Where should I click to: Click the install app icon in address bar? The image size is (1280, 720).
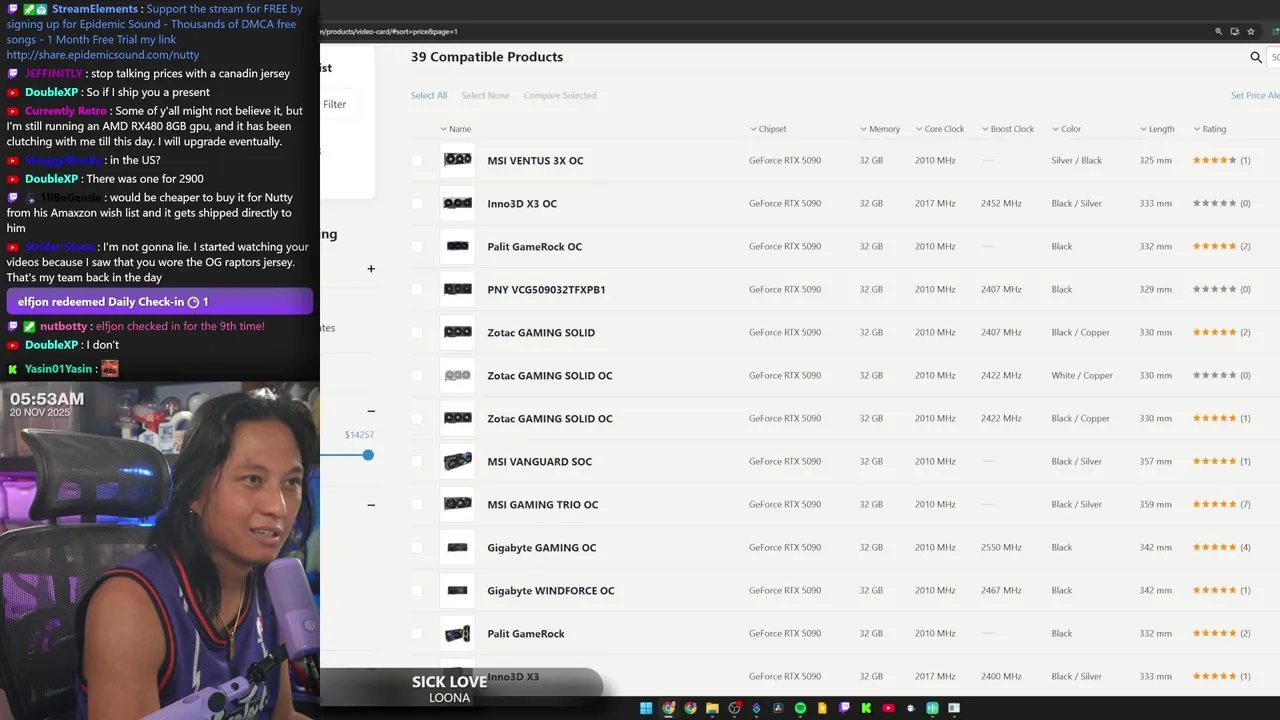[1235, 31]
